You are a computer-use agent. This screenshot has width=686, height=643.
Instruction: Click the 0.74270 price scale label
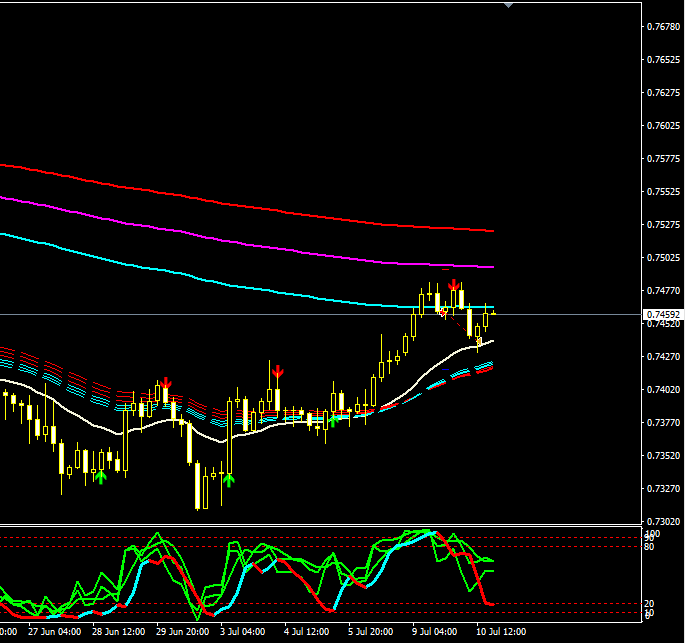coord(663,357)
